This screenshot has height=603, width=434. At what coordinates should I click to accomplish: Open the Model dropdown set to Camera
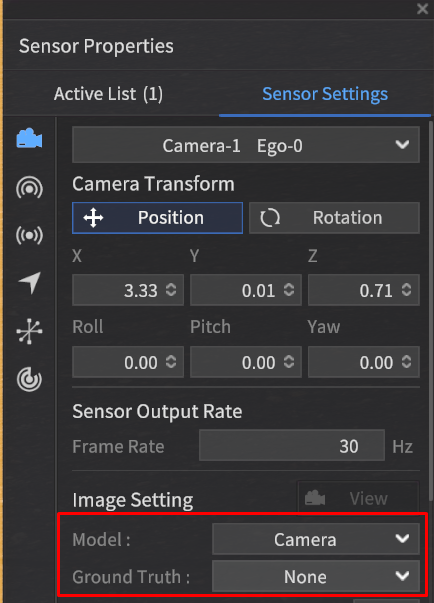tap(316, 539)
